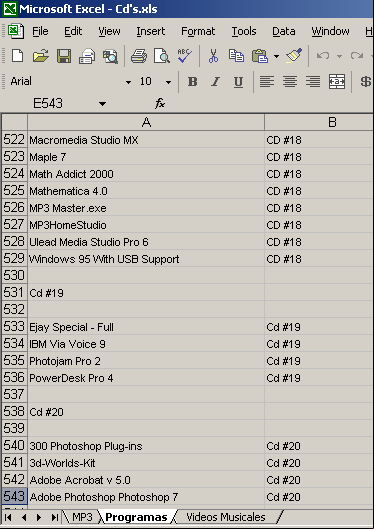Viewport: 374px width, 529px height.
Task: Toggle Underline formatting
Action: click(238, 82)
